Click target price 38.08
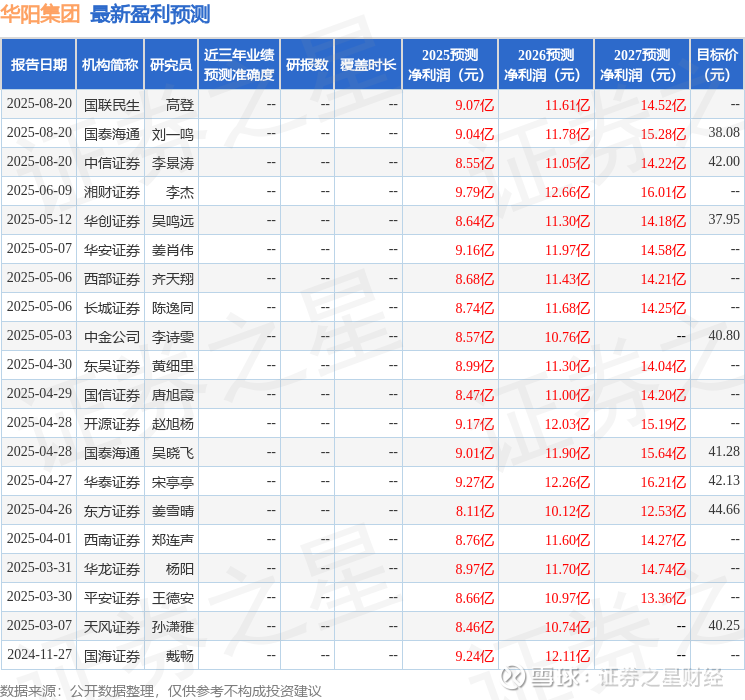745x700 pixels. 724,133
